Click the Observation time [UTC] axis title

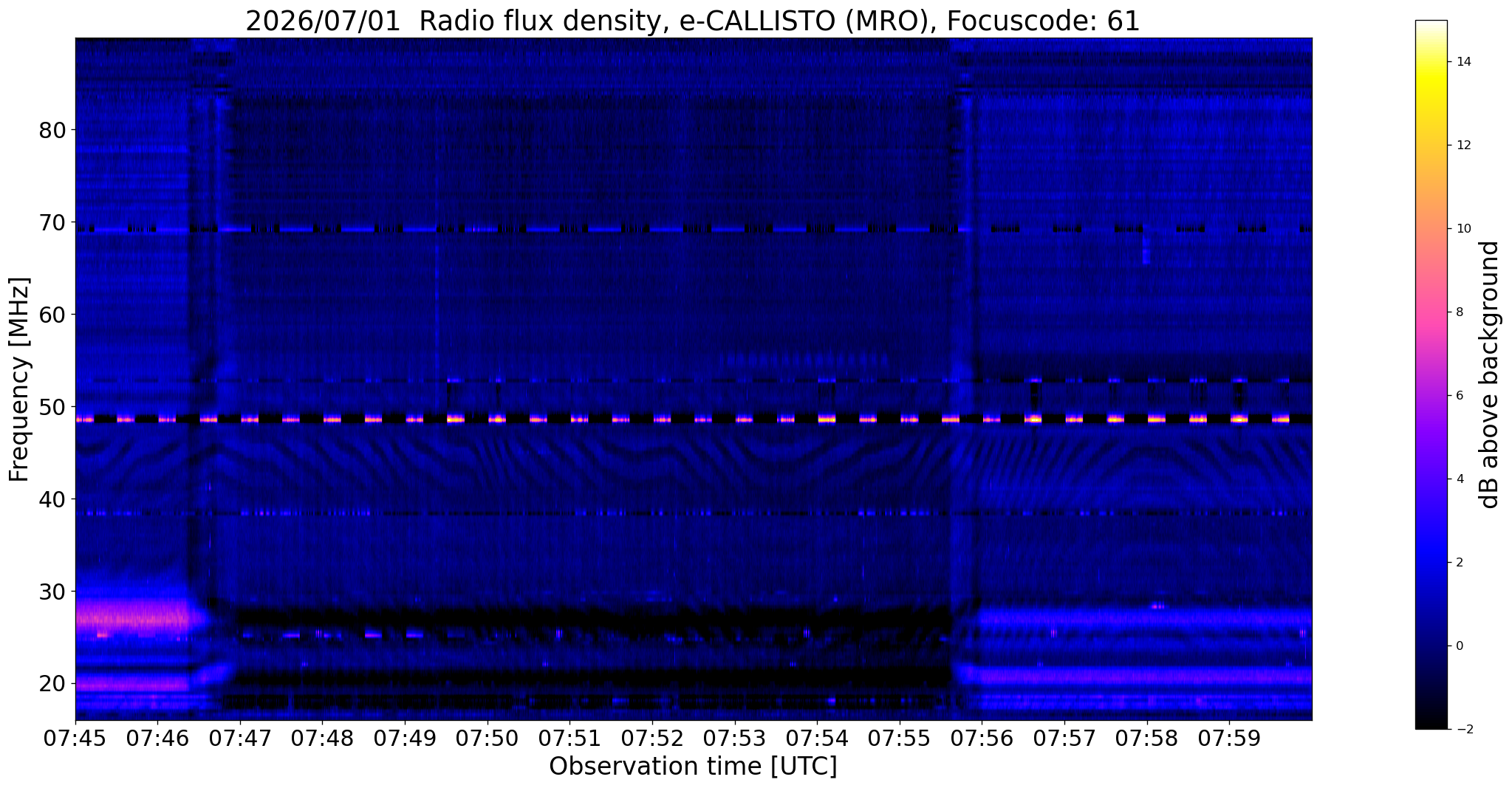pyautogui.click(x=693, y=767)
